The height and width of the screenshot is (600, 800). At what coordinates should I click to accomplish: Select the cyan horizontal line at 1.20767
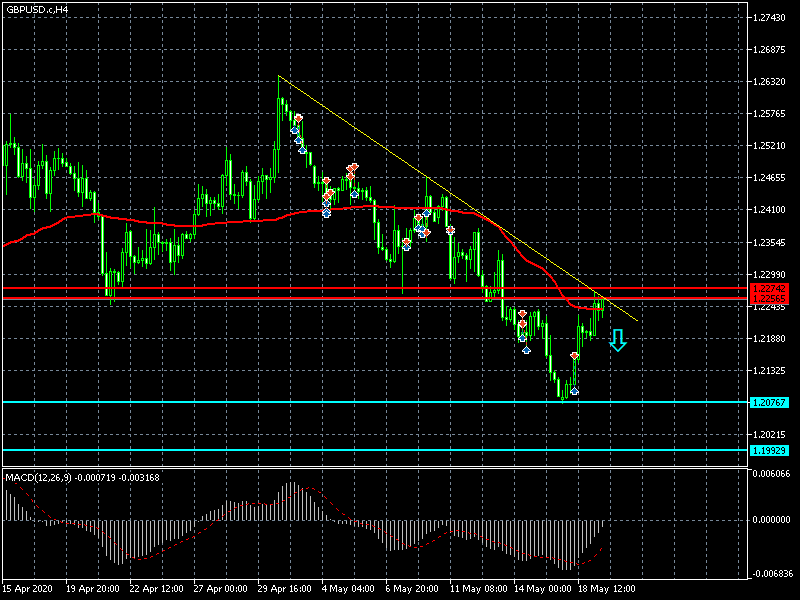(300, 402)
